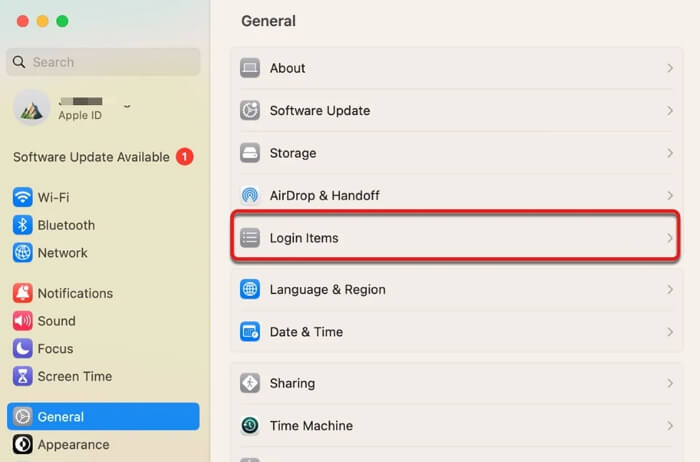Click the Sound speaker icon
Image resolution: width=700 pixels, height=462 pixels.
coord(22,321)
